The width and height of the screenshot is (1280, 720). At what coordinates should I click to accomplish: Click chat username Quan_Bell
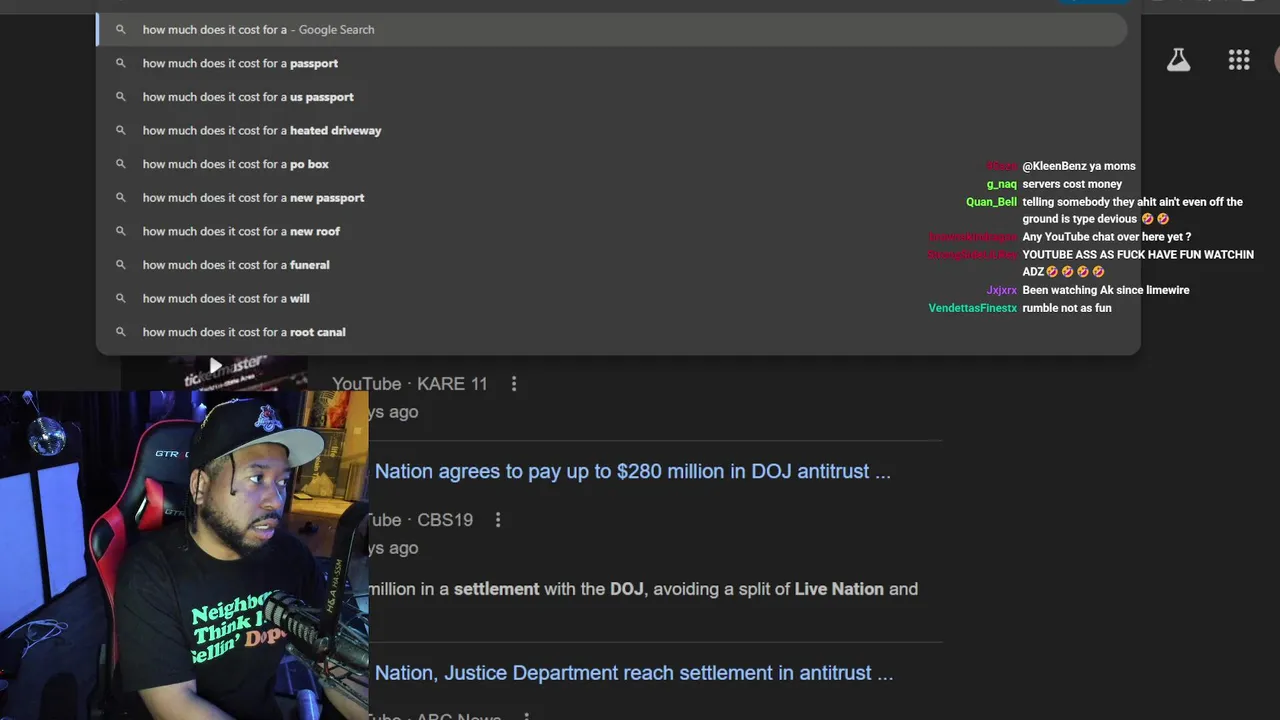pos(991,202)
